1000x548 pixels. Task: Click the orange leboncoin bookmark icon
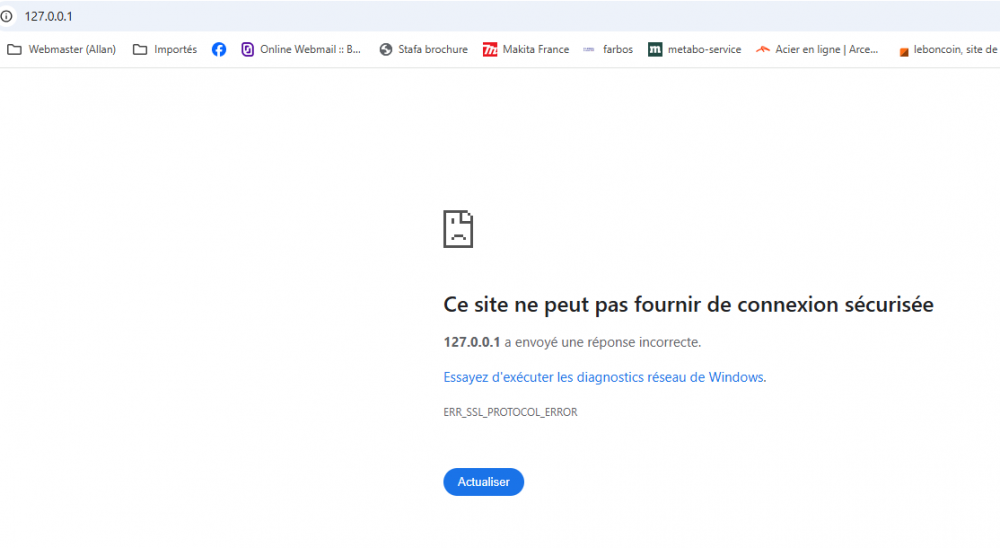point(904,52)
